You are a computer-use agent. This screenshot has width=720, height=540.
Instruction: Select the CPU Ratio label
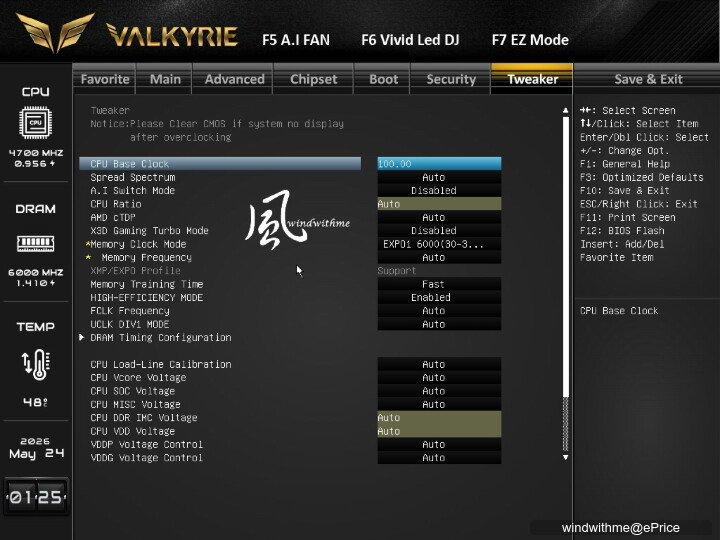[116, 204]
